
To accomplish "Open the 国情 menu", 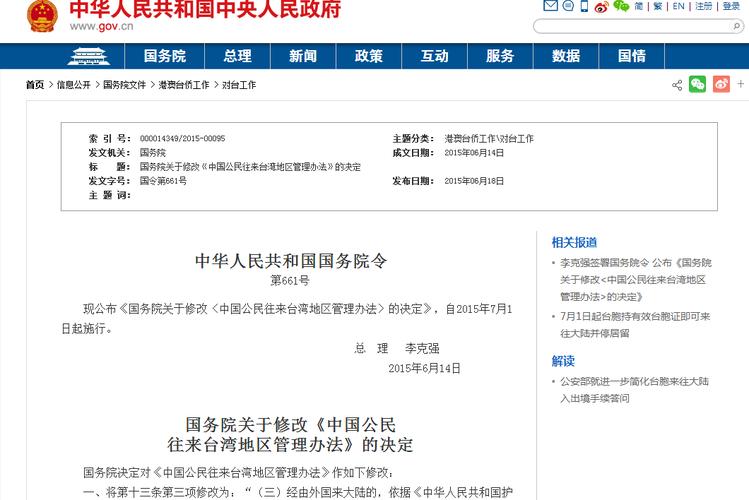I will (631, 56).
